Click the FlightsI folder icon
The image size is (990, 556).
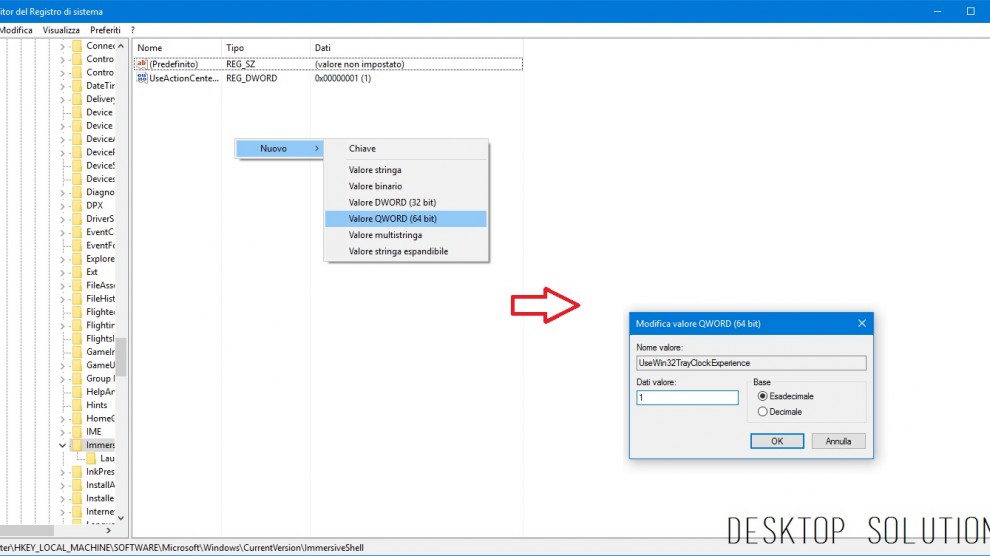(x=77, y=339)
